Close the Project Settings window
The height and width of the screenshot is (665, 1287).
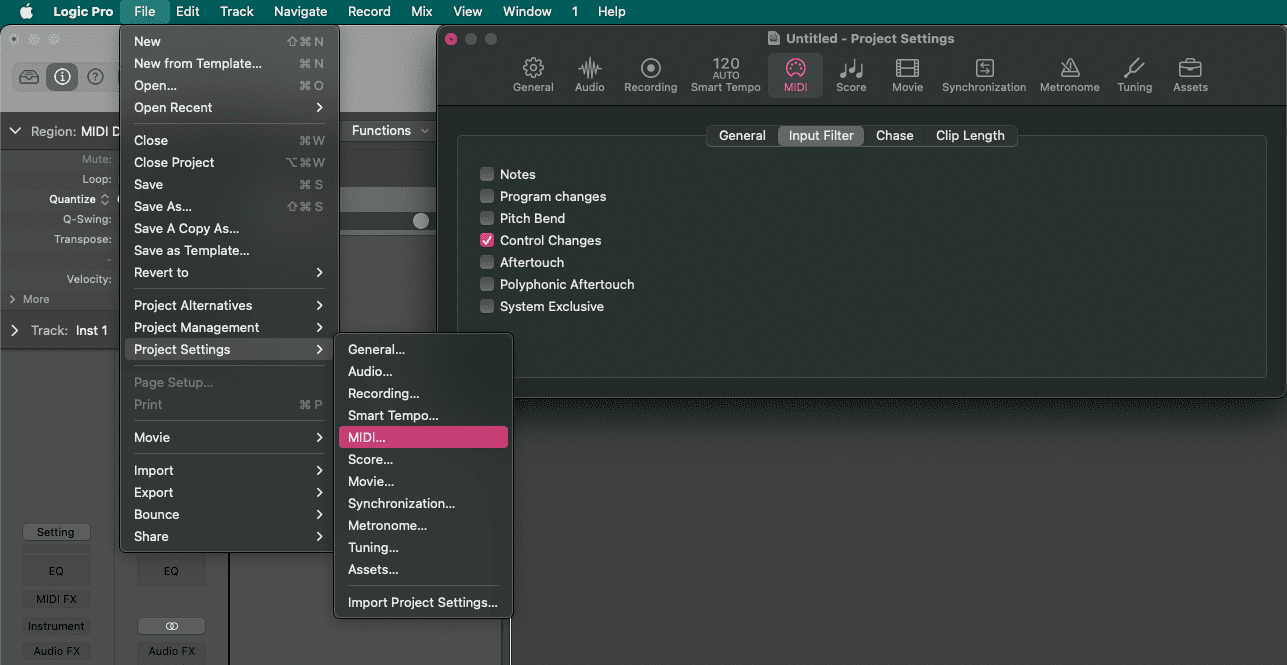(x=451, y=38)
